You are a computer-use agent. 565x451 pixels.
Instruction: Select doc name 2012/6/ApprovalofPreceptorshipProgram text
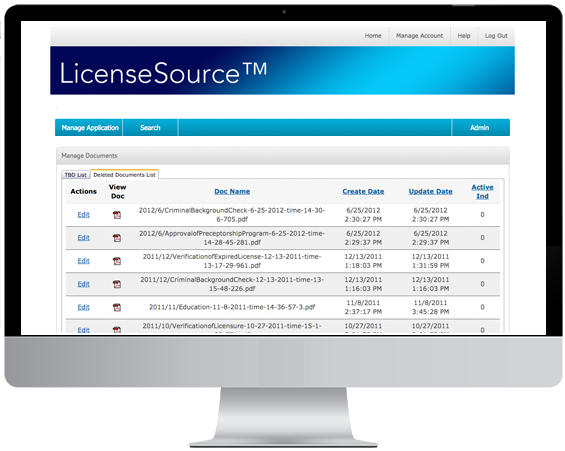(x=232, y=238)
